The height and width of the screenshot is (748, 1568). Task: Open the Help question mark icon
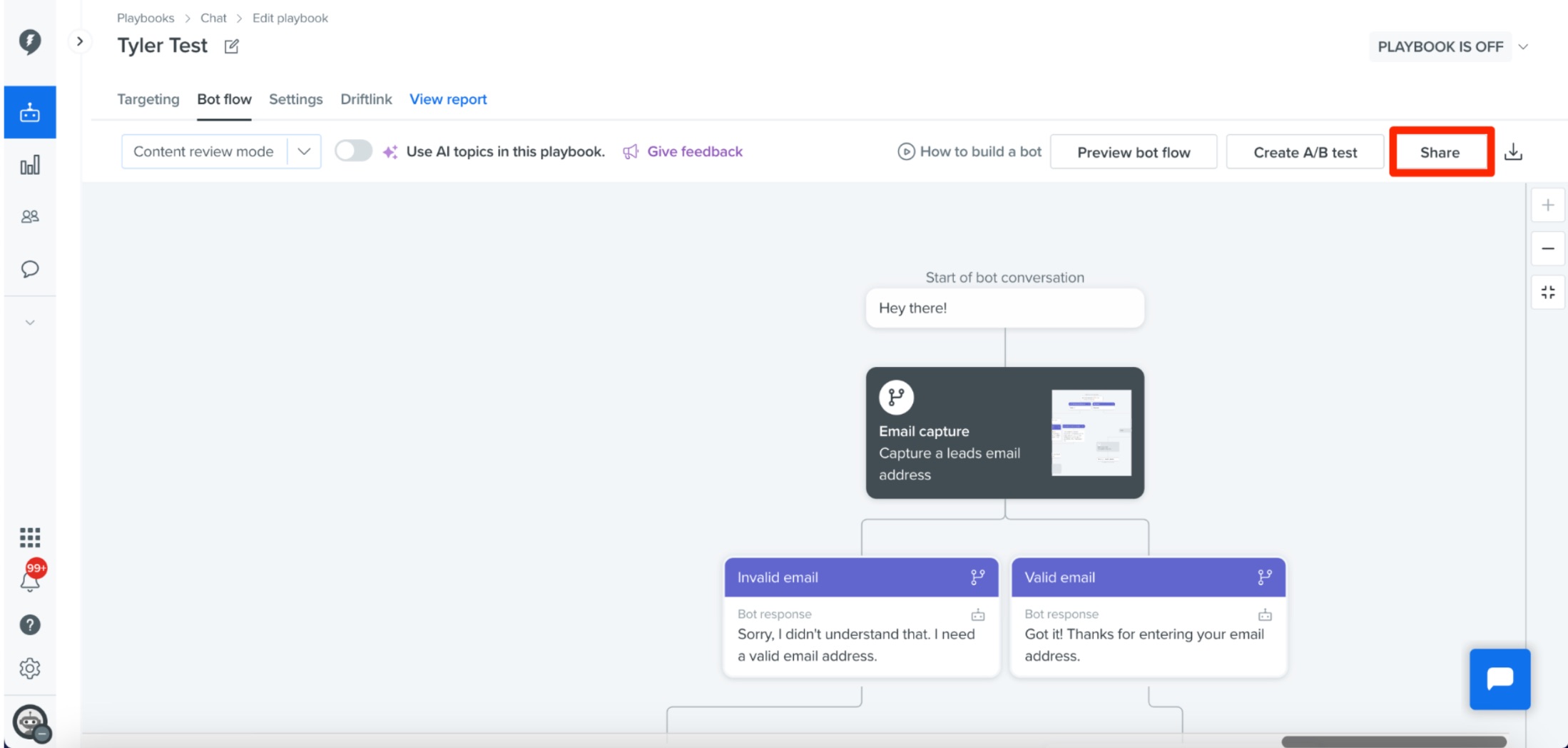tap(30, 625)
